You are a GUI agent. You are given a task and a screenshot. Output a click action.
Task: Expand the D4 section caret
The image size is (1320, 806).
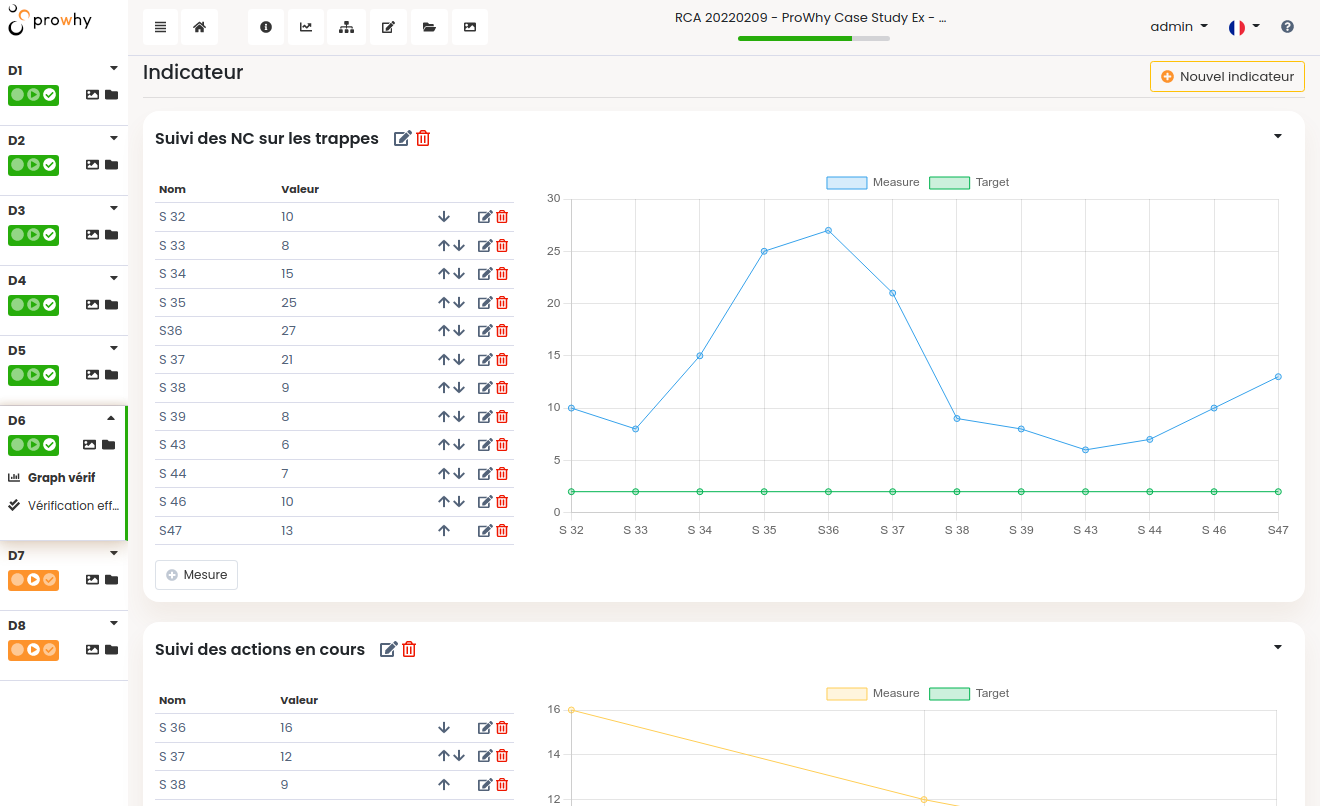(114, 279)
